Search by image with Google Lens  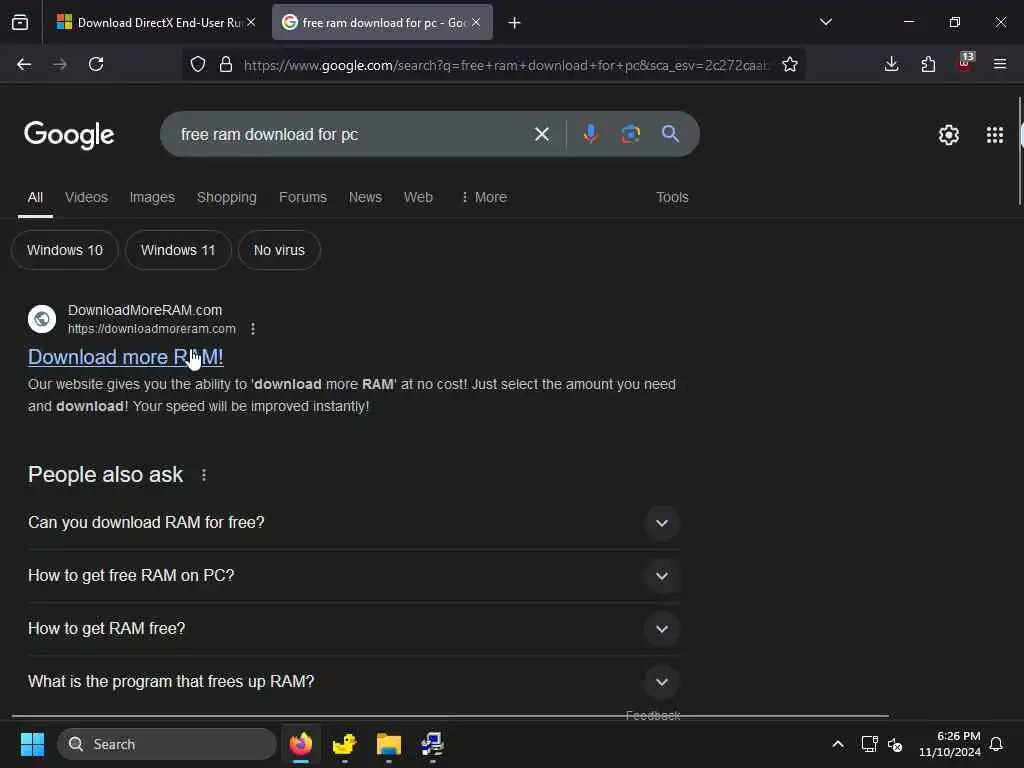click(630, 134)
